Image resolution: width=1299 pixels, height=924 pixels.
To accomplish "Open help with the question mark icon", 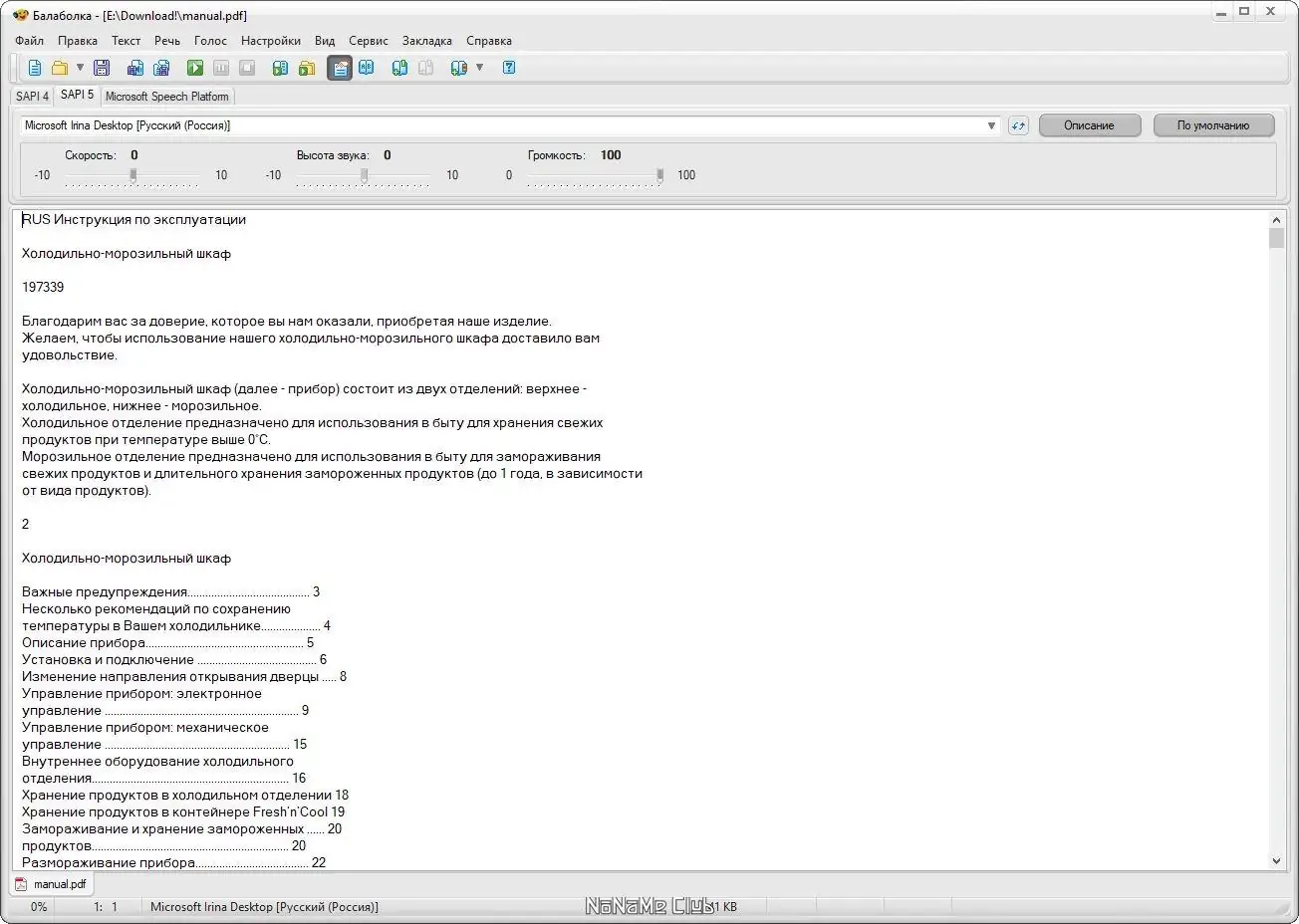I will tap(509, 68).
